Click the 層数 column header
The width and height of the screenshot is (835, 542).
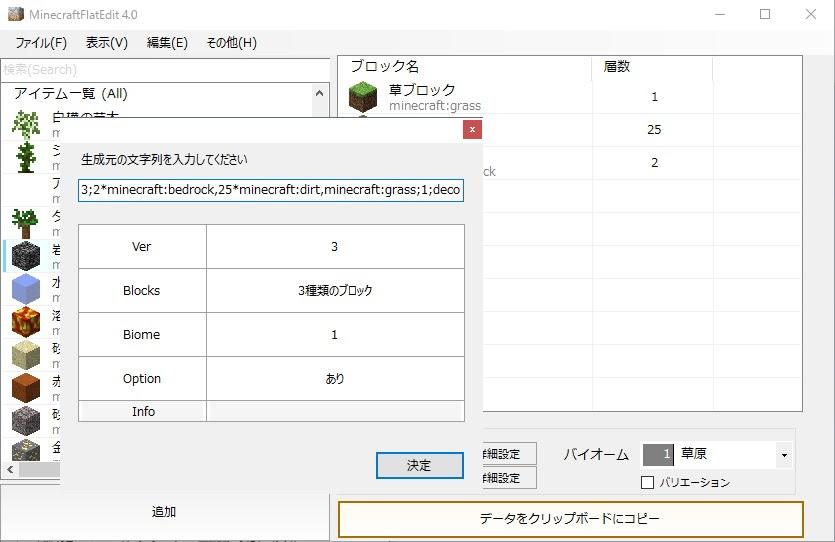[x=617, y=66]
